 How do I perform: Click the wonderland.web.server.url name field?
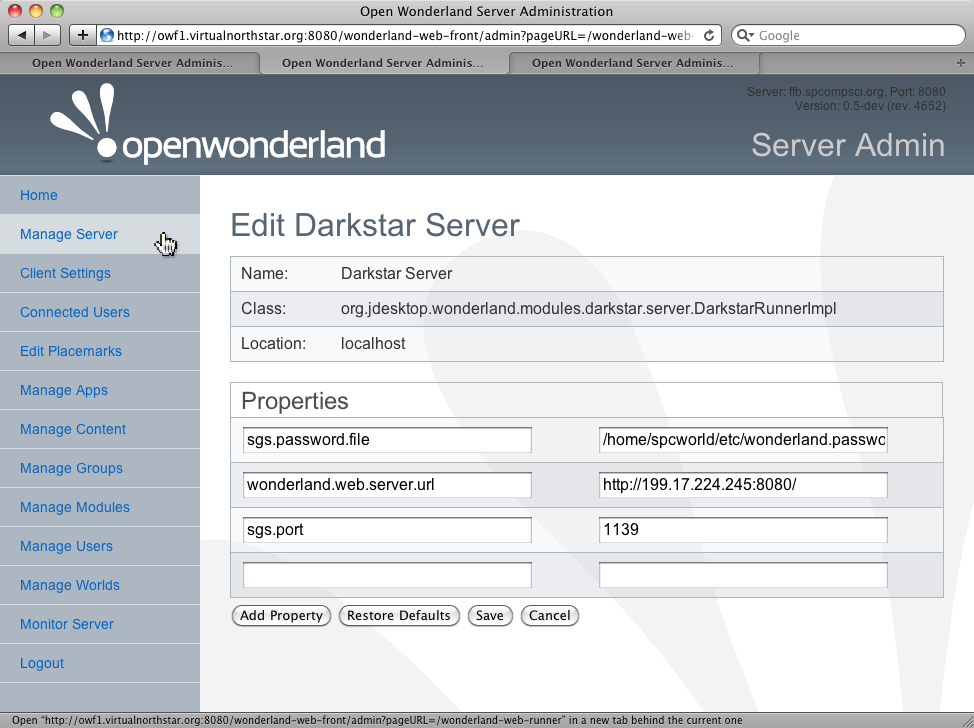(387, 485)
